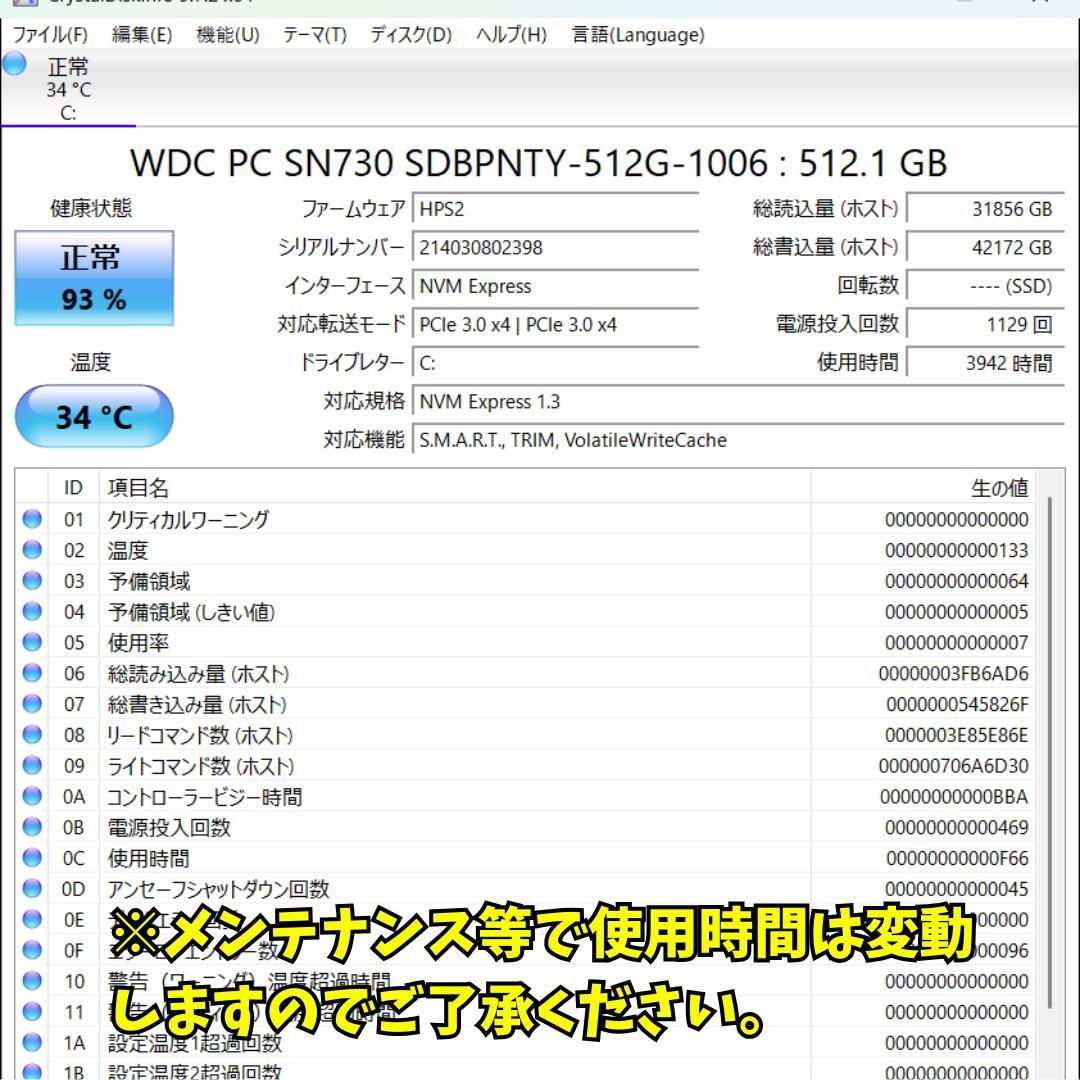Click the status dot beside 予備領域

click(x=33, y=581)
